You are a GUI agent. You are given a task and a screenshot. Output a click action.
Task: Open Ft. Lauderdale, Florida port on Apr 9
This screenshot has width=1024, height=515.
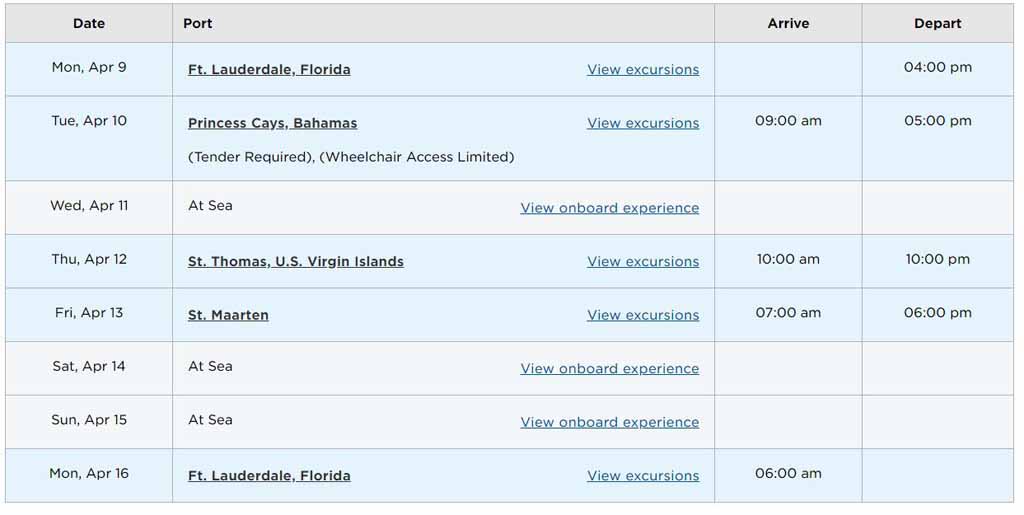coord(269,70)
